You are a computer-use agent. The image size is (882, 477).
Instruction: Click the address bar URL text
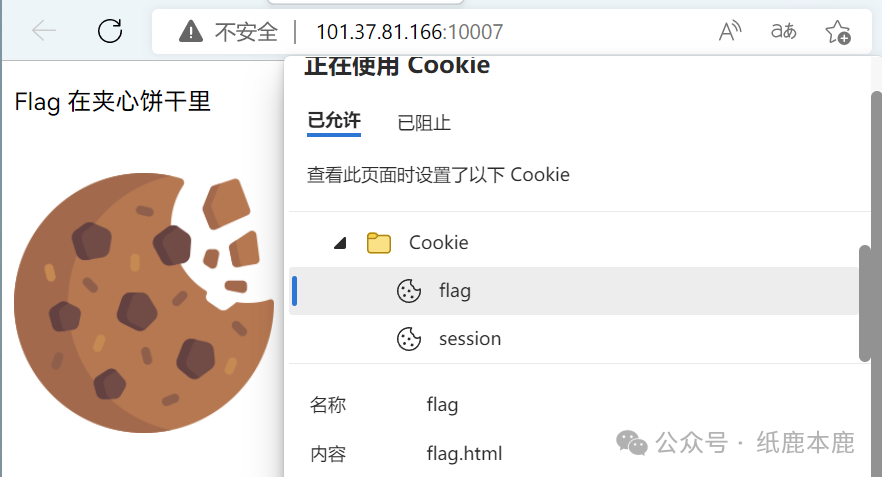[x=410, y=32]
